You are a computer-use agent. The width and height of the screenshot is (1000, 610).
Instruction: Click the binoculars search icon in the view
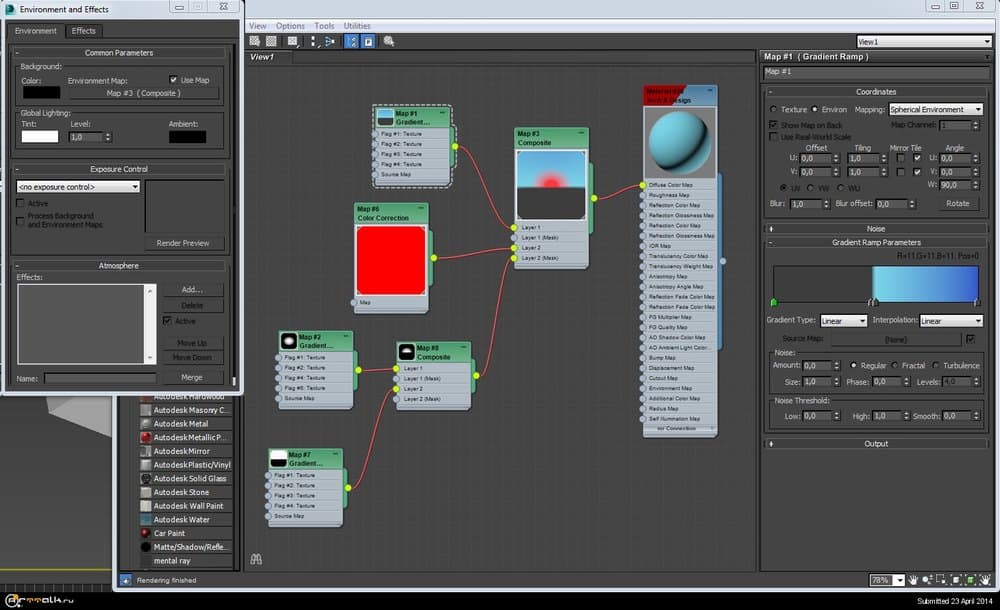256,560
